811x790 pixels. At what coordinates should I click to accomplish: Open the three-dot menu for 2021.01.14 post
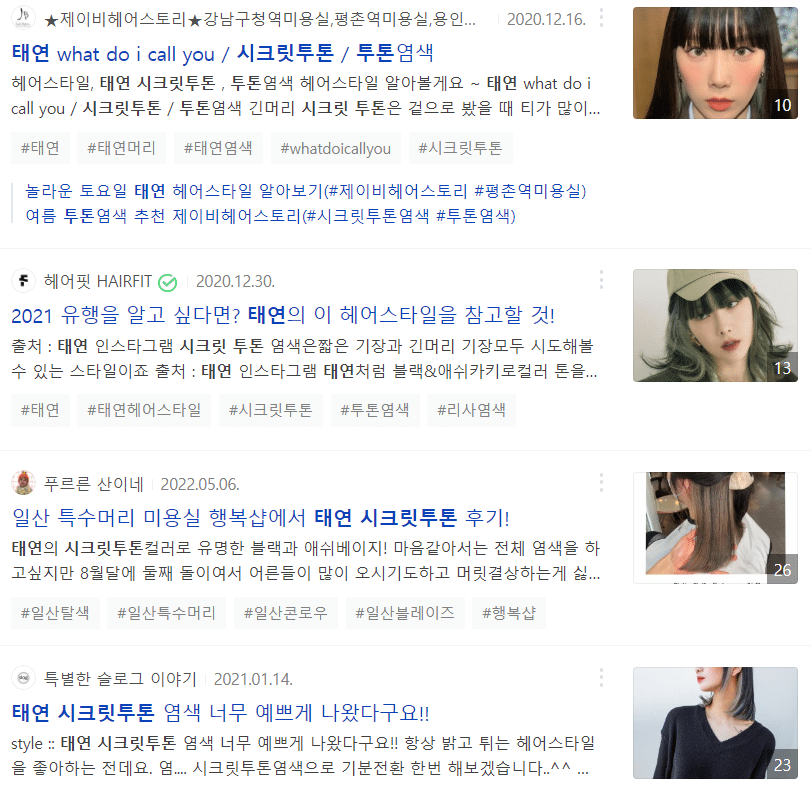click(x=601, y=678)
